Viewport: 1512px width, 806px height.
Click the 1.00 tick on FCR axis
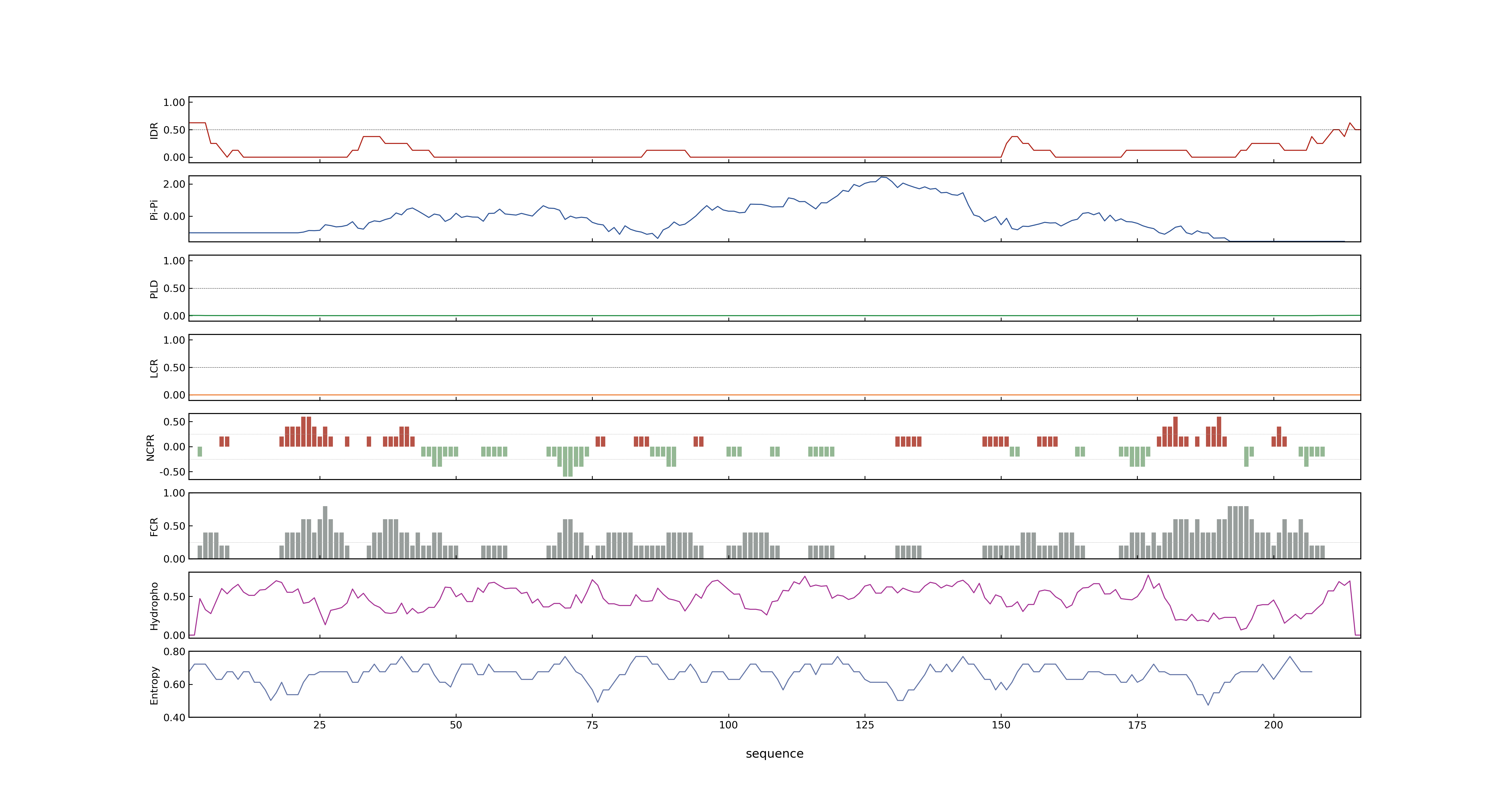[174, 493]
